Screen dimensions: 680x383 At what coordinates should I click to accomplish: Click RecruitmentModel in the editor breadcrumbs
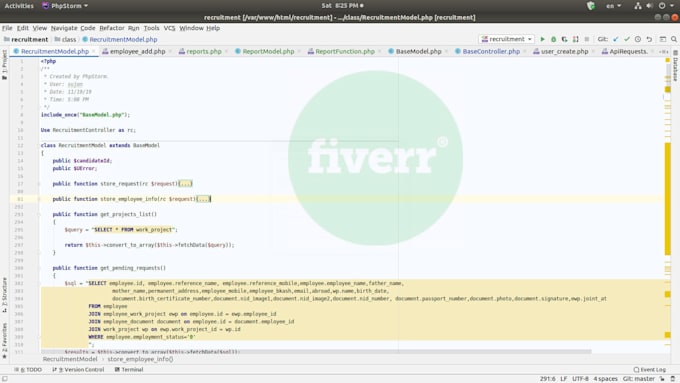coord(70,359)
